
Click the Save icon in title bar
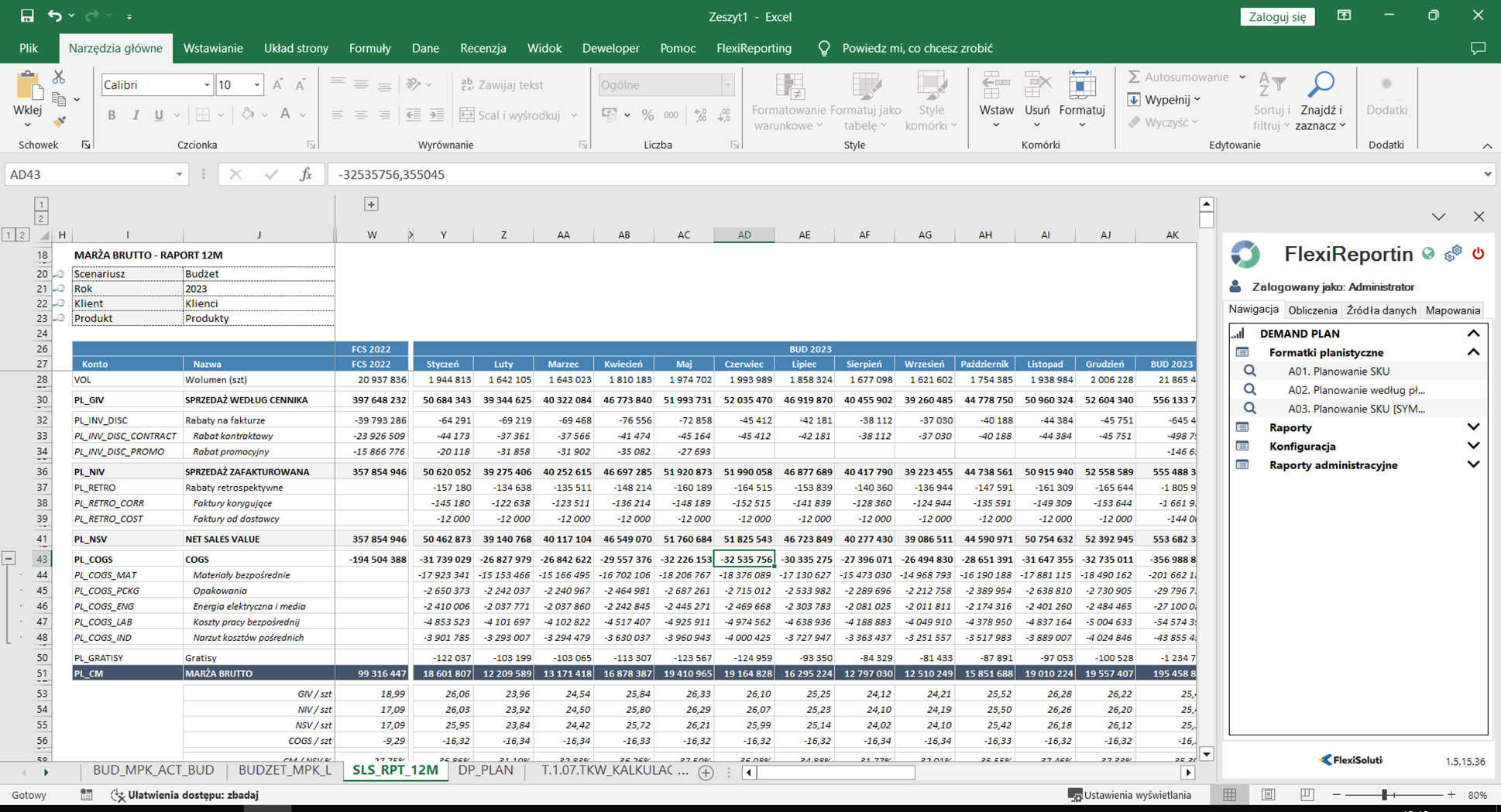tap(27, 16)
